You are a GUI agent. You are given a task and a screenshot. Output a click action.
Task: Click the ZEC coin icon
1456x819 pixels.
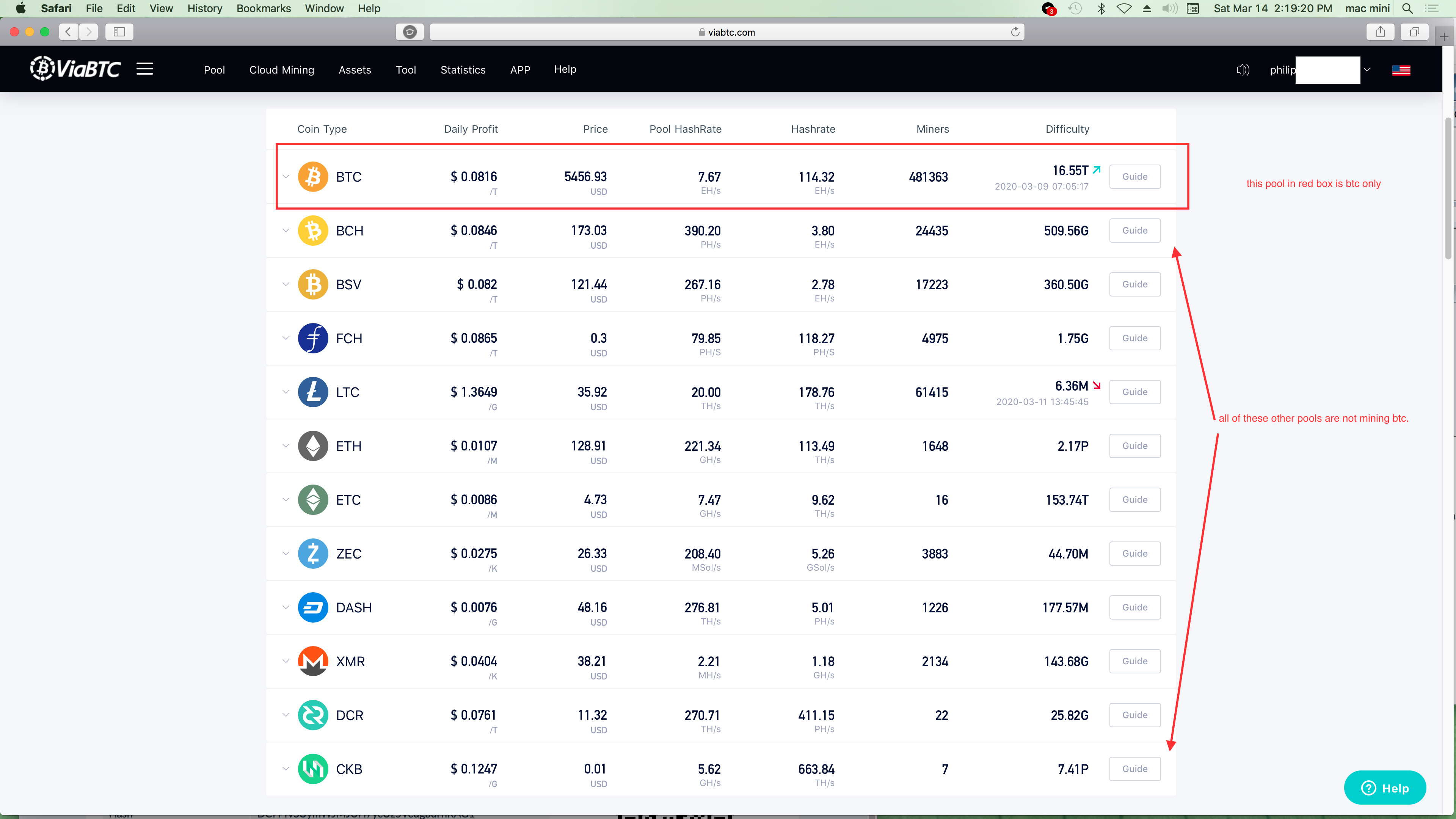(x=312, y=553)
